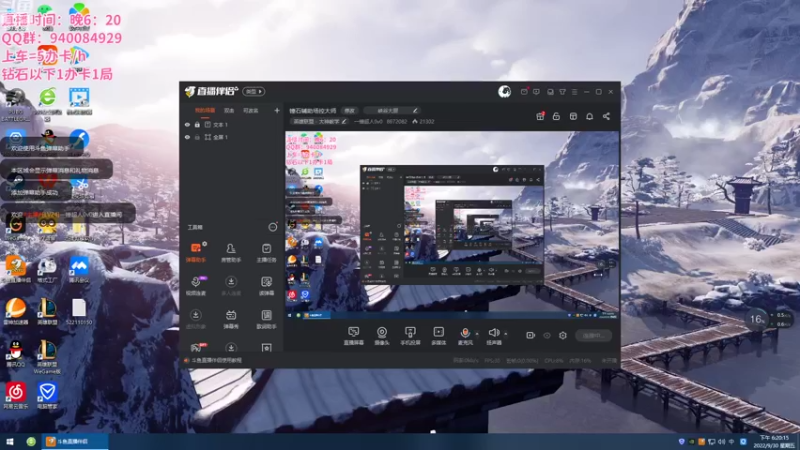The height and width of the screenshot is (450, 800).
Task: Select the 全屏 1 layer row
Action: 232,137
